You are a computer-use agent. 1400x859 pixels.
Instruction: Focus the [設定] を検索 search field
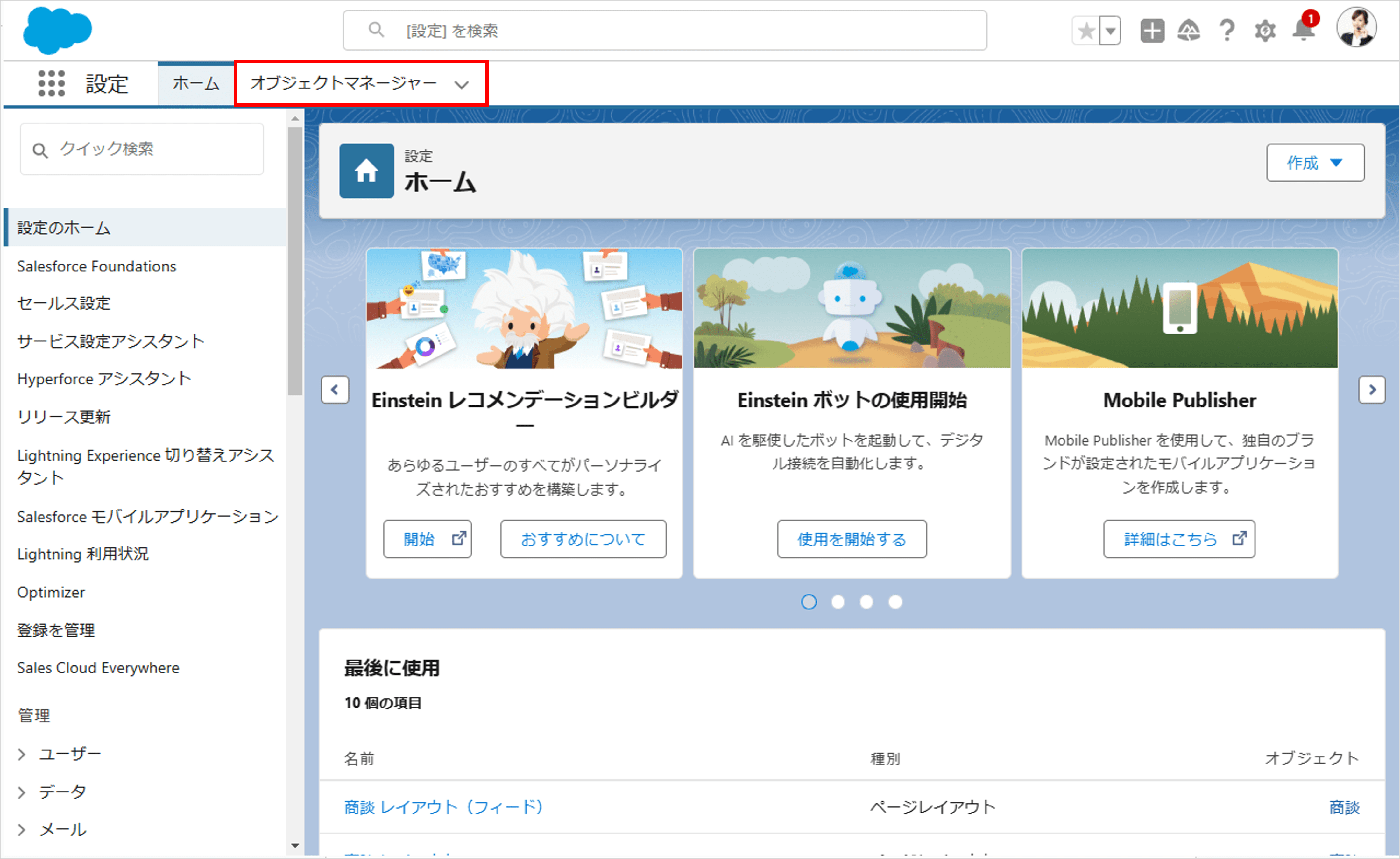tap(665, 31)
